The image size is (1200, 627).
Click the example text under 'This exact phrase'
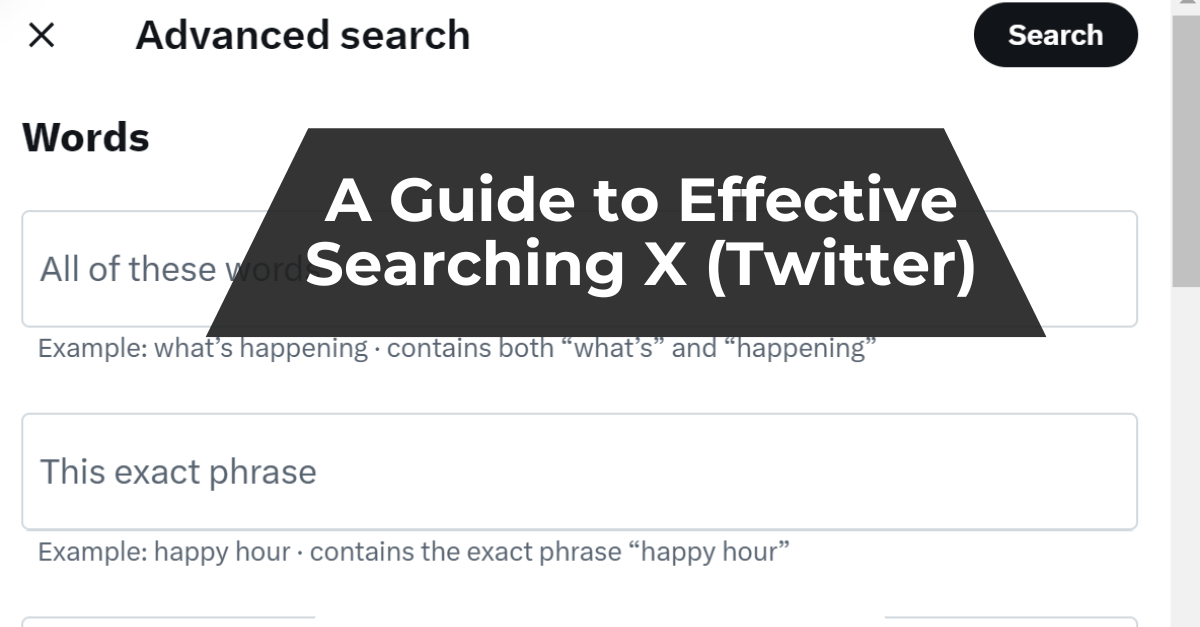coord(412,550)
